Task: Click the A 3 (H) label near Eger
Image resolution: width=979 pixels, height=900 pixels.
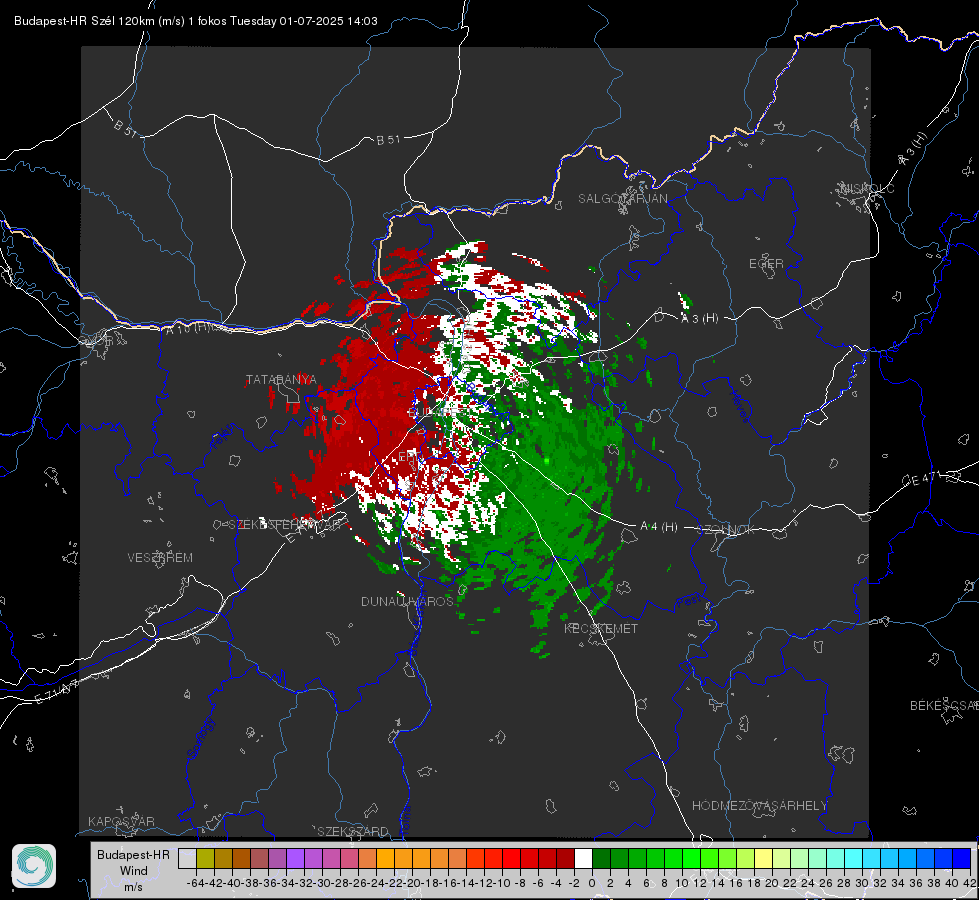Action: click(x=699, y=319)
